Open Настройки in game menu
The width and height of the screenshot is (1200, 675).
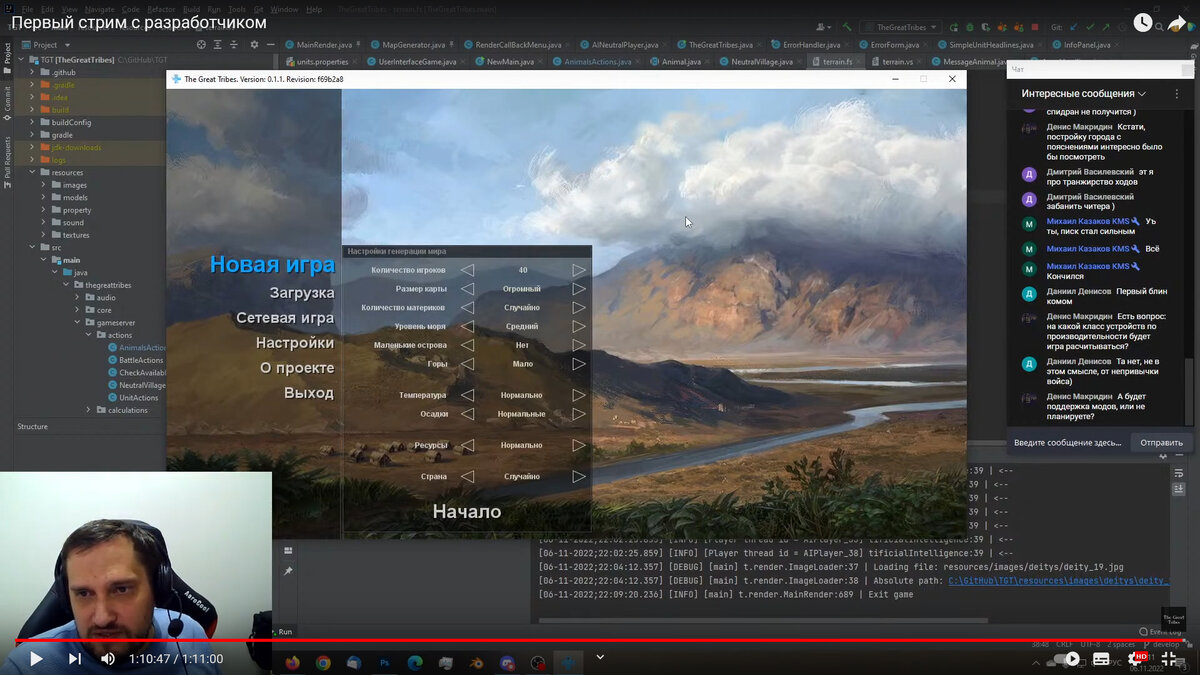tap(295, 343)
